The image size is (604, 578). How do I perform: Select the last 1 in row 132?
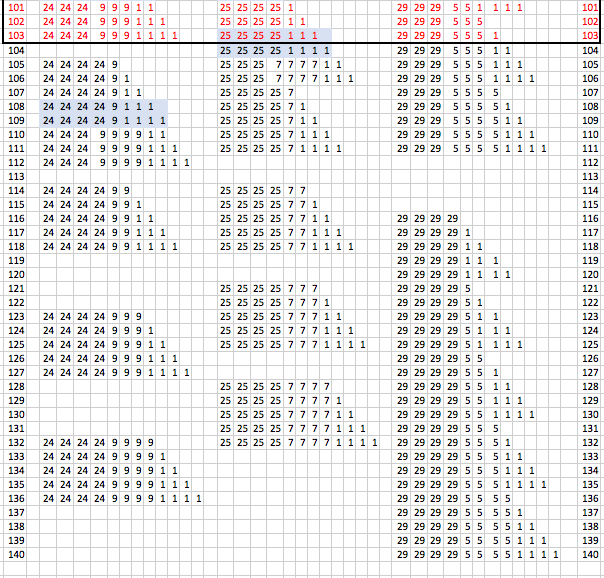(x=375, y=442)
